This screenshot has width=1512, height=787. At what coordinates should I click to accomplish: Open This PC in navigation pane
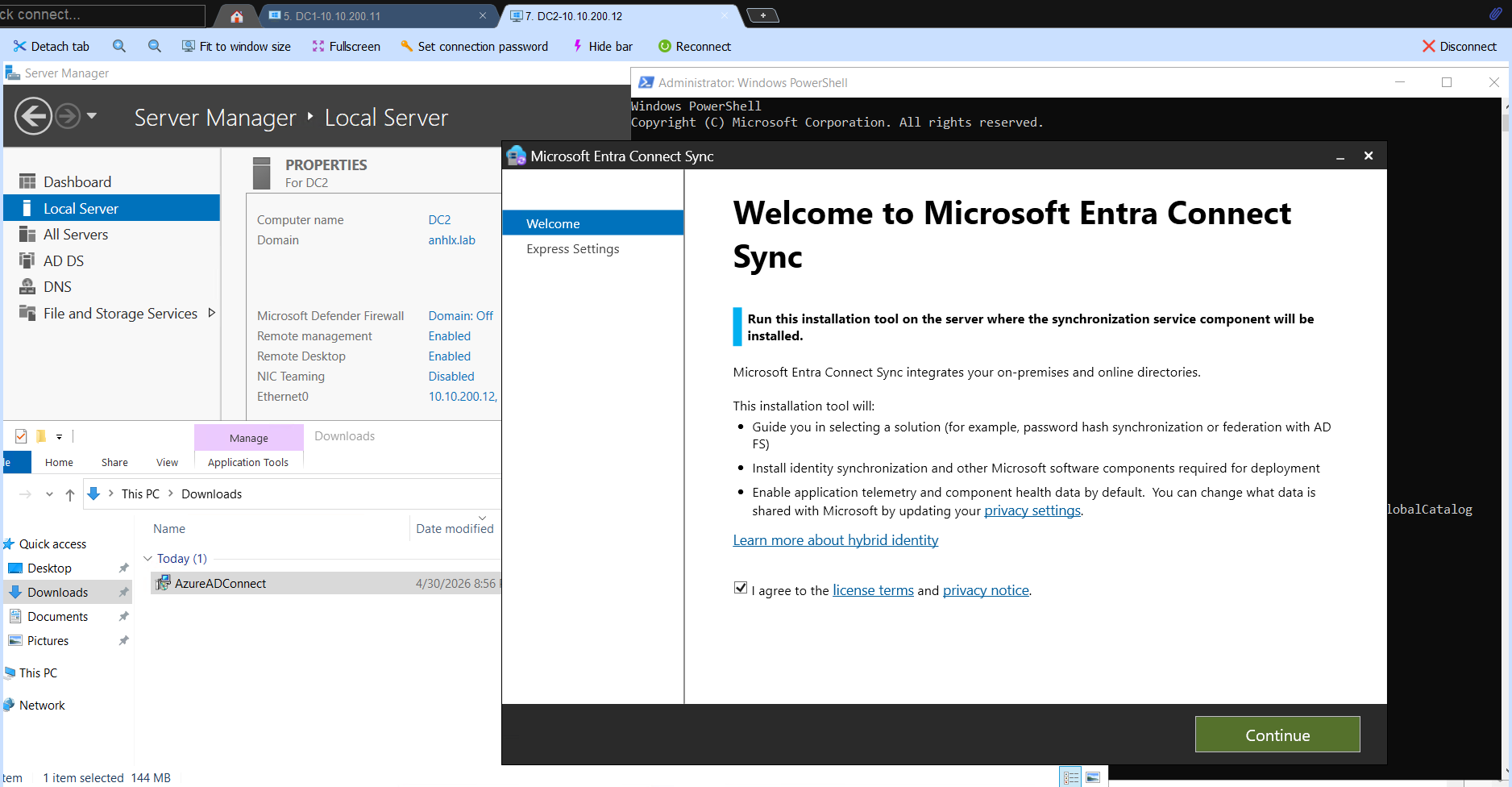[38, 673]
